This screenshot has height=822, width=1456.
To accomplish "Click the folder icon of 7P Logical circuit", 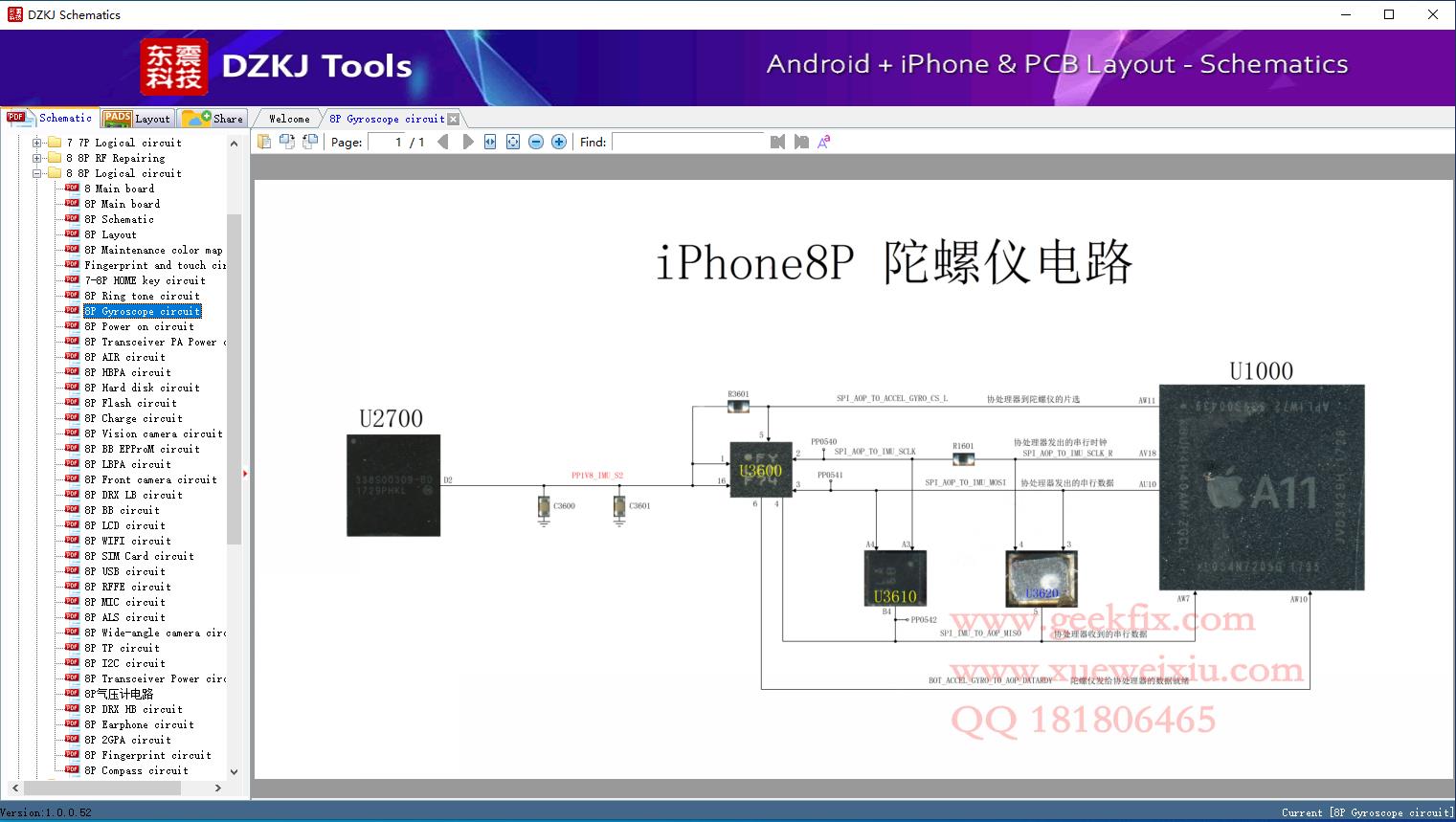I will tap(55, 143).
